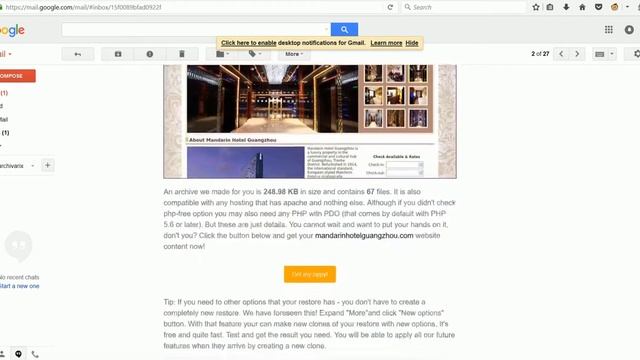Focus the browser Search box
The height and width of the screenshot is (360, 640).
point(465,7)
